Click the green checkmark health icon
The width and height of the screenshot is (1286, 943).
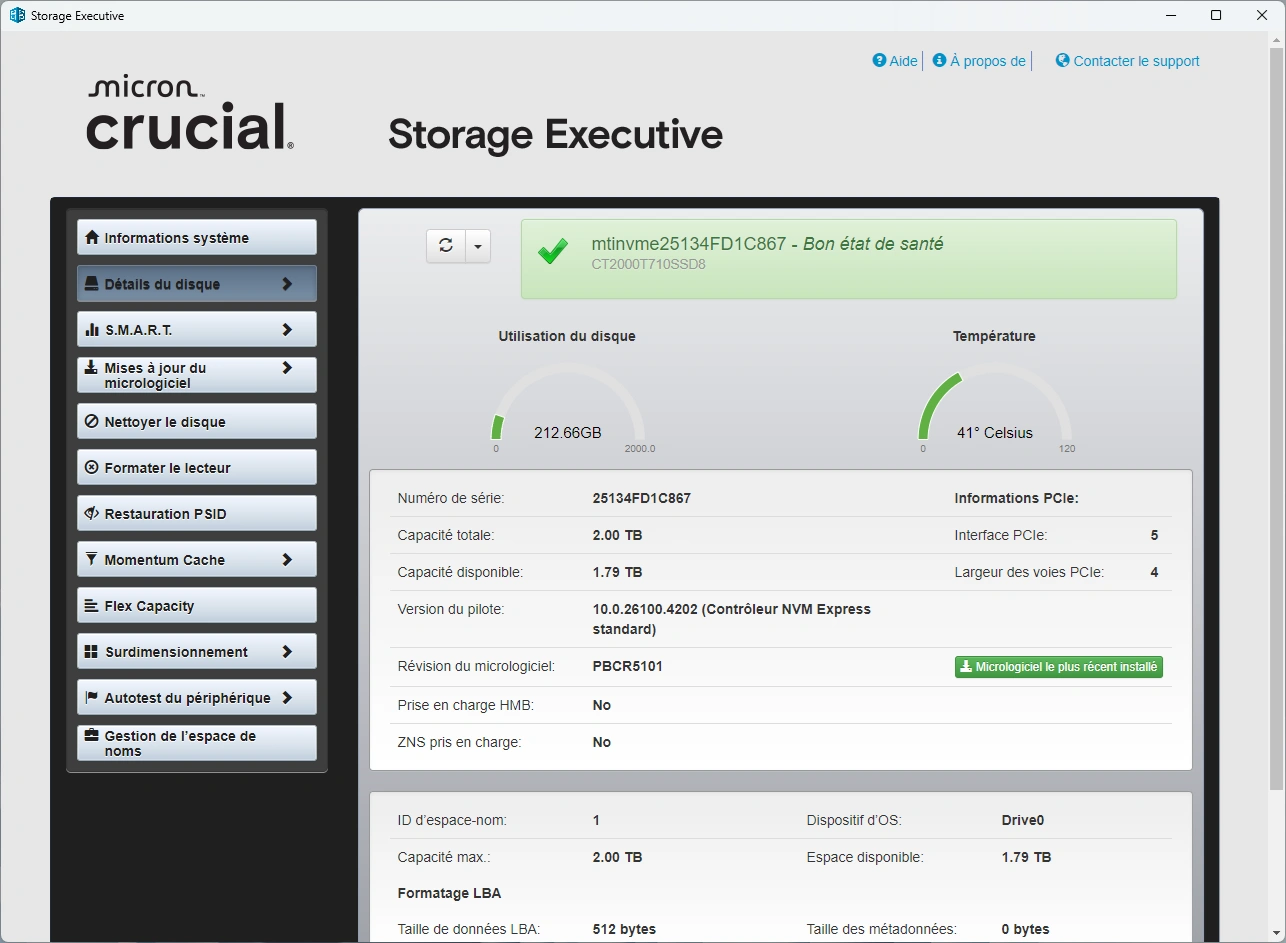point(553,251)
